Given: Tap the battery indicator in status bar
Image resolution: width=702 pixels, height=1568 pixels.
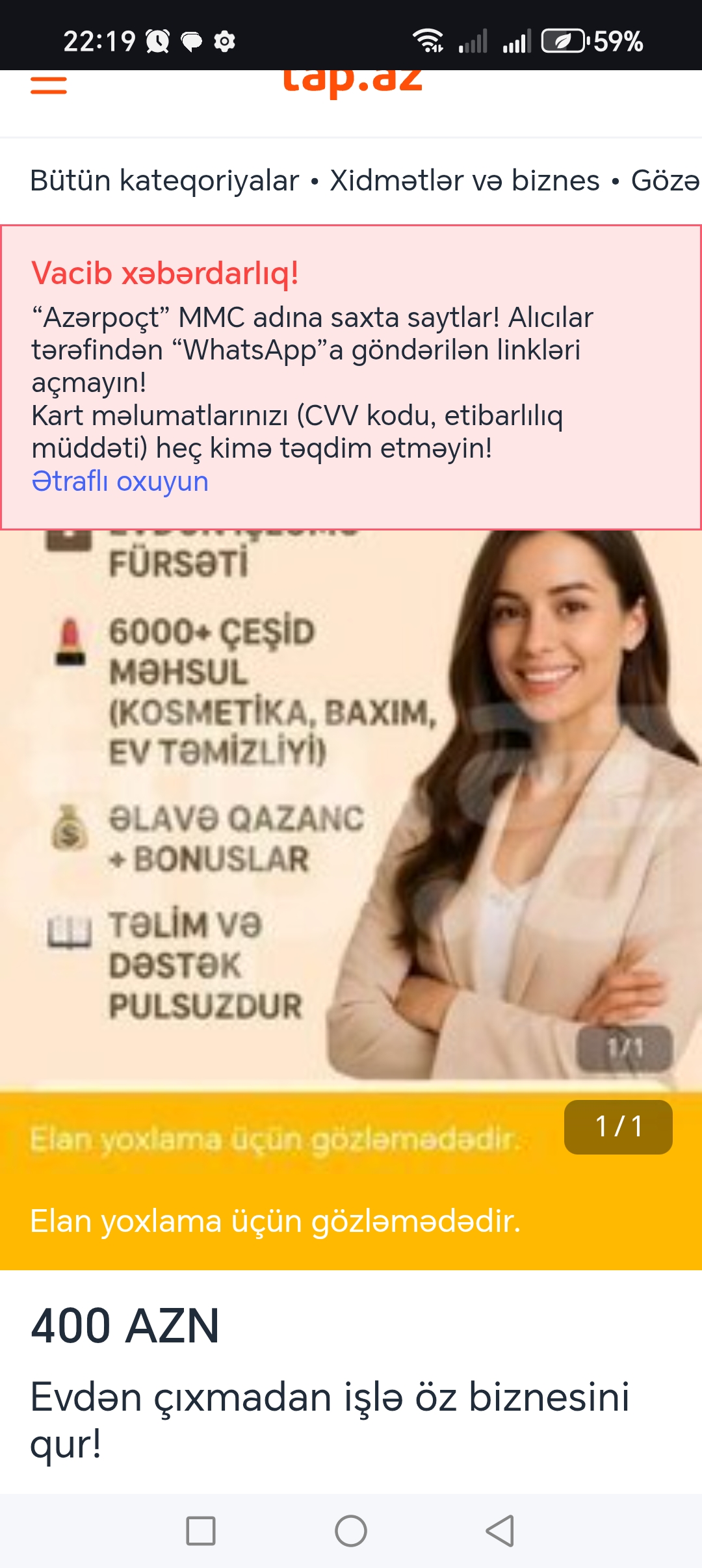Looking at the screenshot, I should click(x=564, y=42).
